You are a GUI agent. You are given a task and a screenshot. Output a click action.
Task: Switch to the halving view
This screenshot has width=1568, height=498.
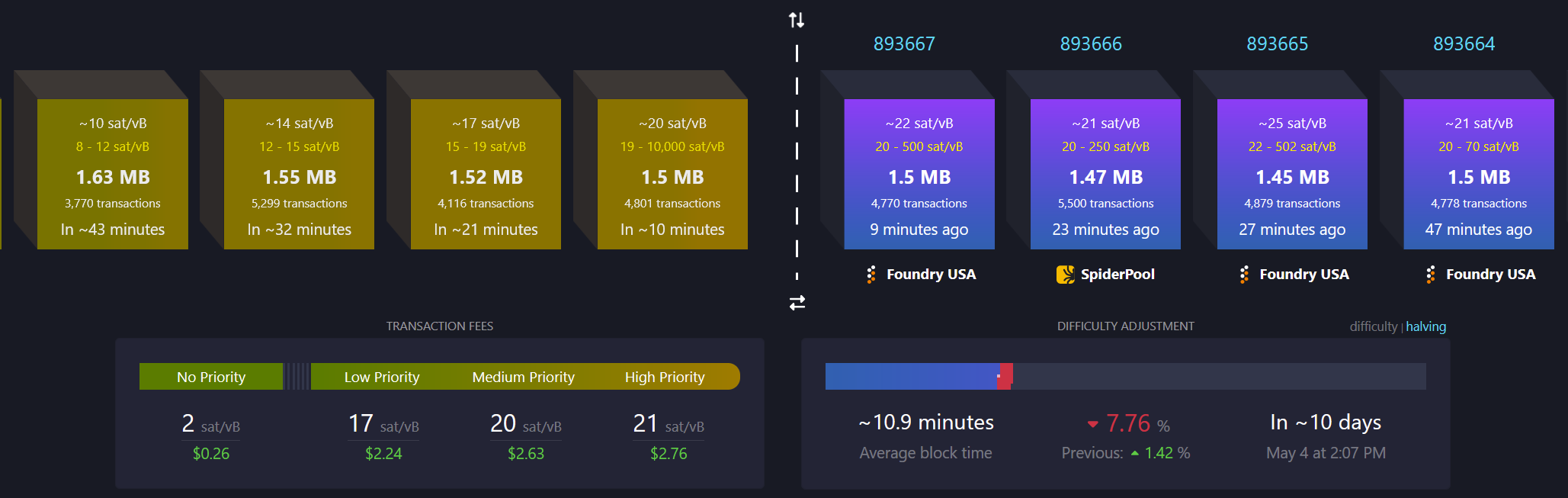pyautogui.click(x=1425, y=326)
